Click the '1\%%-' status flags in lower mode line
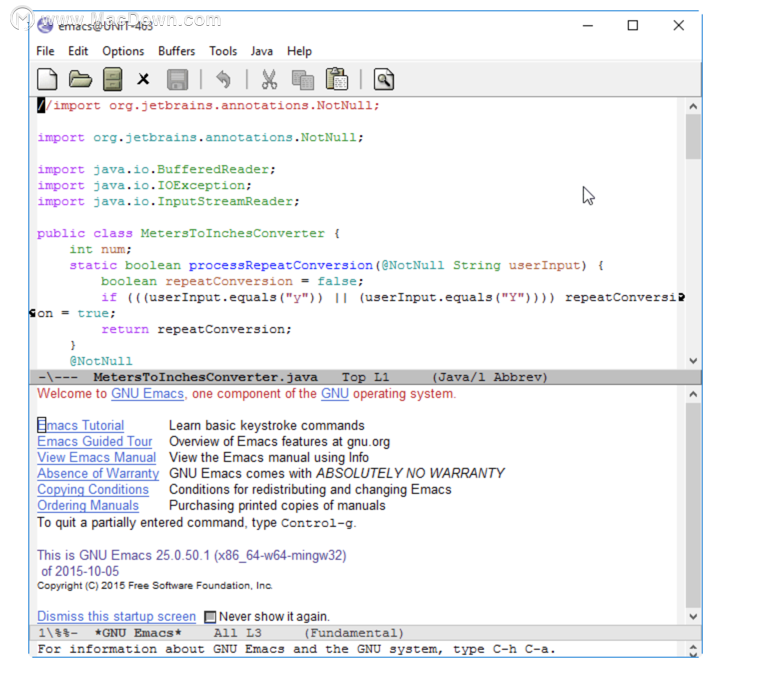This screenshot has height=681, width=770. tap(58, 633)
